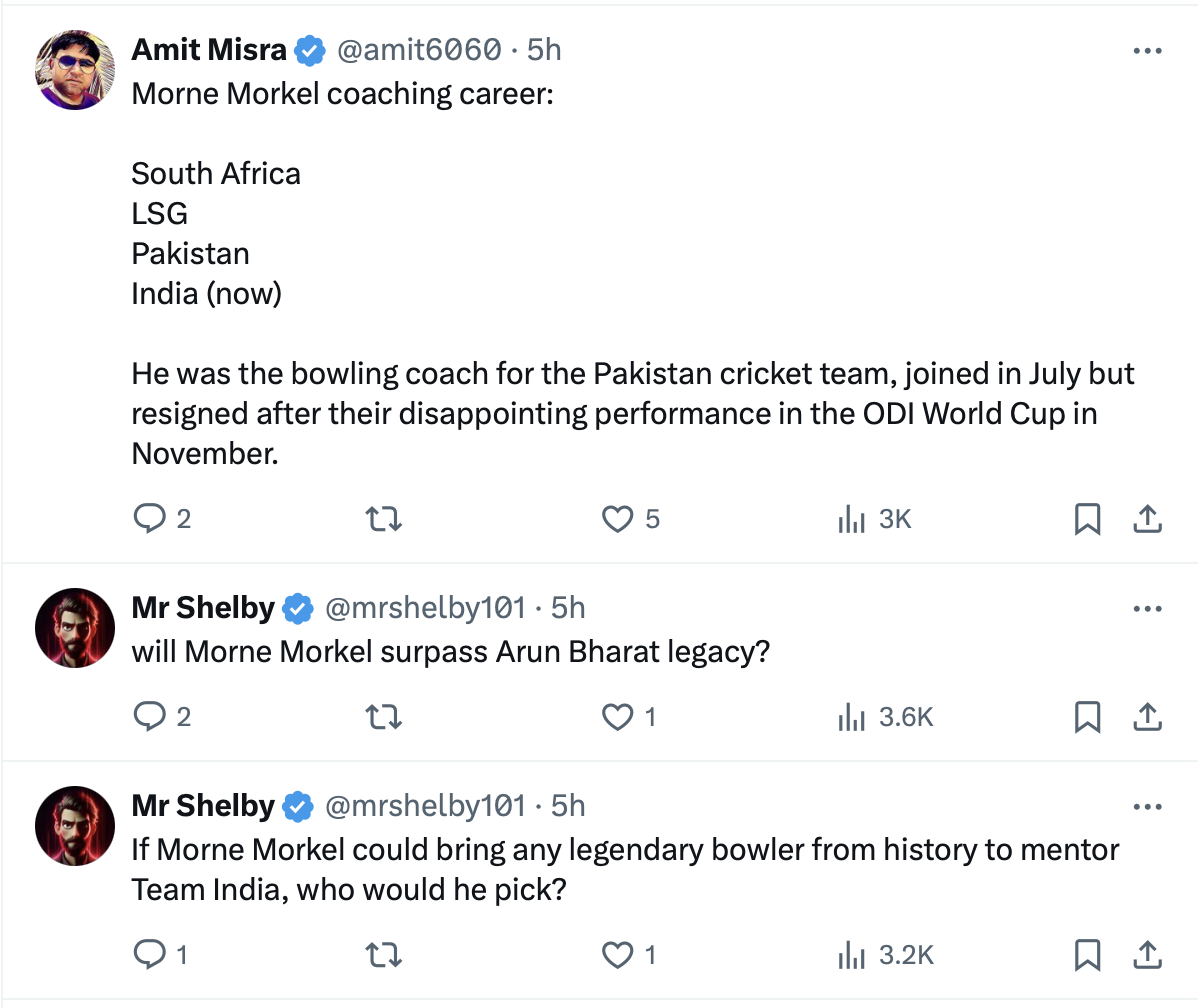Open more options on legendary bowler tweet
The width and height of the screenshot is (1198, 1008).
[x=1147, y=806]
